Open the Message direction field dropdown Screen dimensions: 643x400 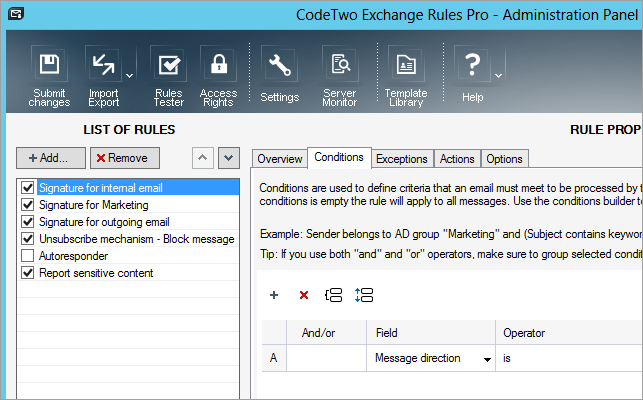[x=487, y=359]
